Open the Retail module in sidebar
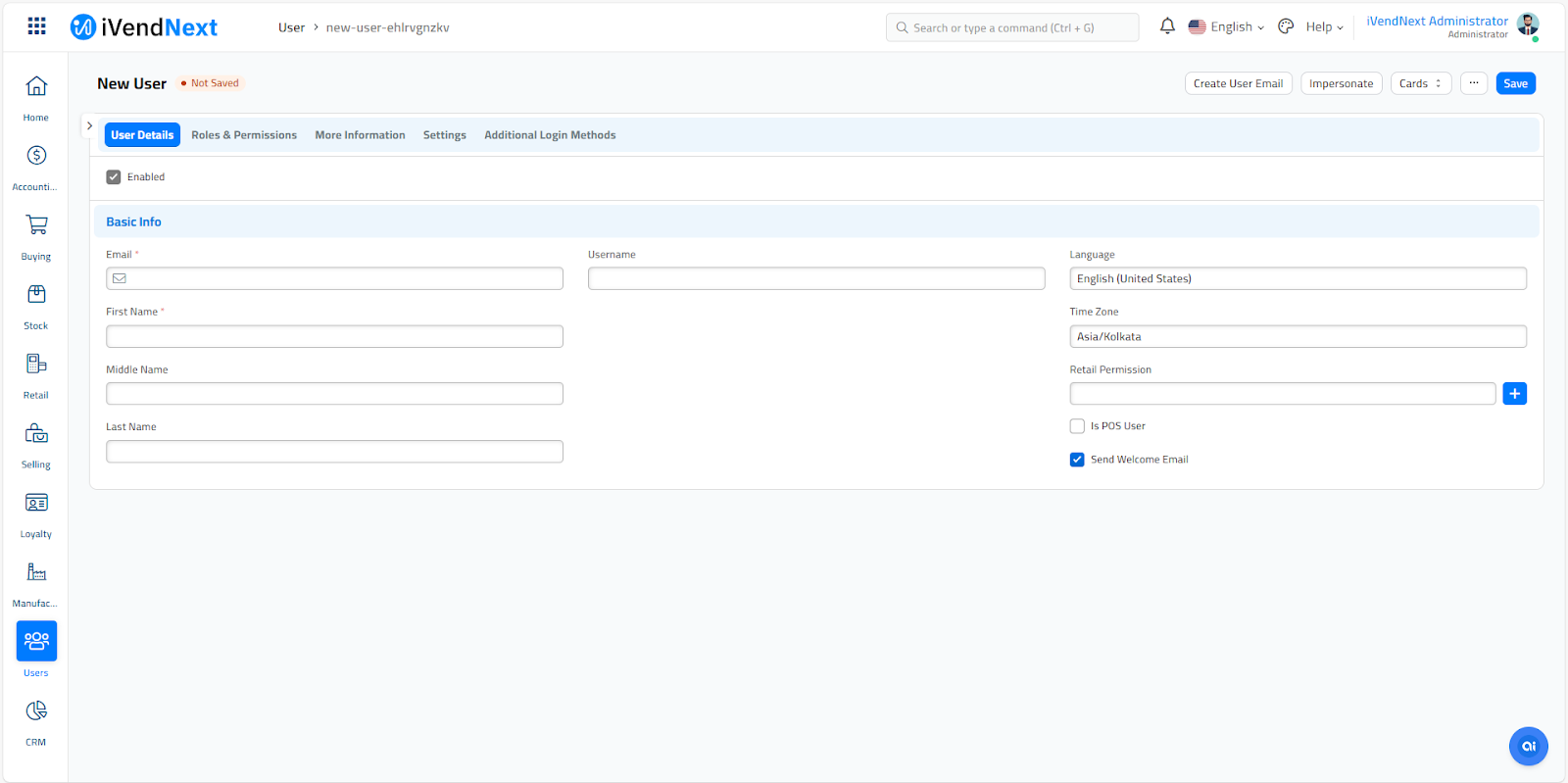 coord(36,365)
